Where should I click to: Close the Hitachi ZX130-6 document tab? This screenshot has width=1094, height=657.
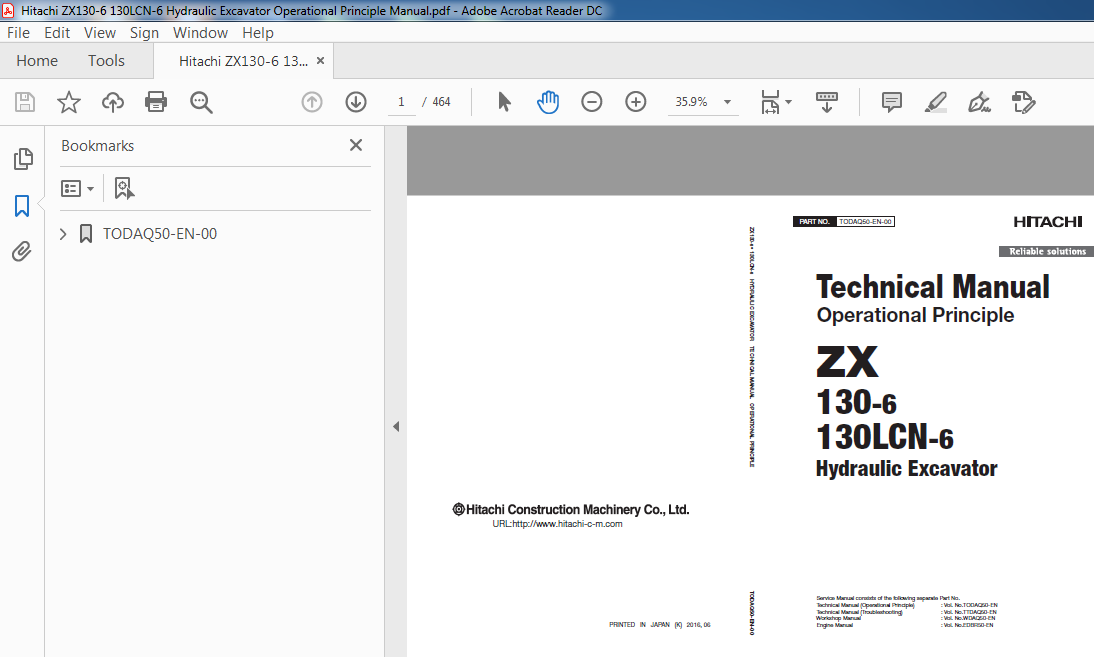(320, 61)
